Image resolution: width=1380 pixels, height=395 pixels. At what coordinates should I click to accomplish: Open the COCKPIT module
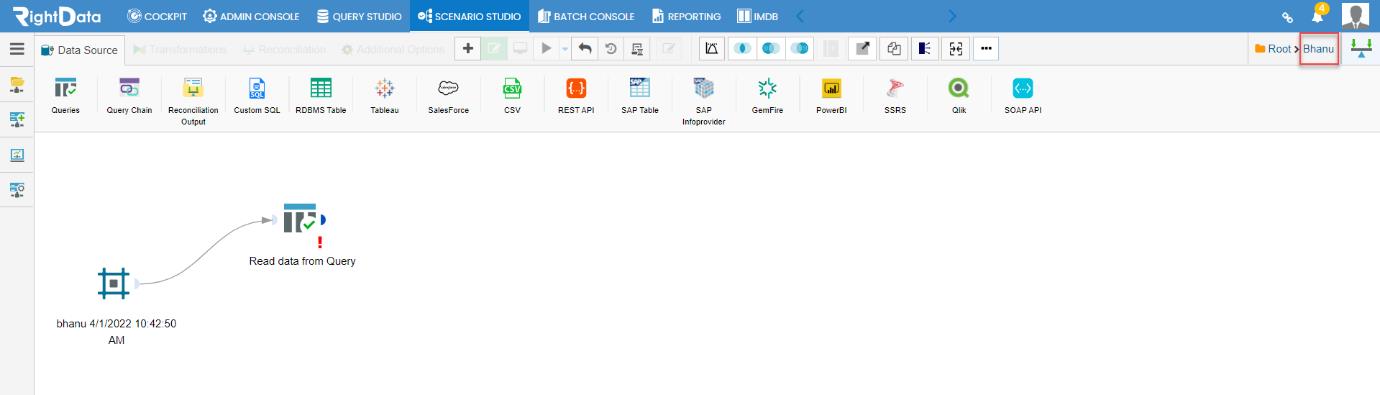[x=158, y=16]
